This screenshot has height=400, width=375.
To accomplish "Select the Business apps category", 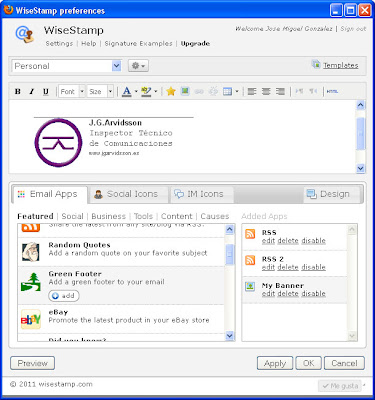I will pyautogui.click(x=108, y=216).
